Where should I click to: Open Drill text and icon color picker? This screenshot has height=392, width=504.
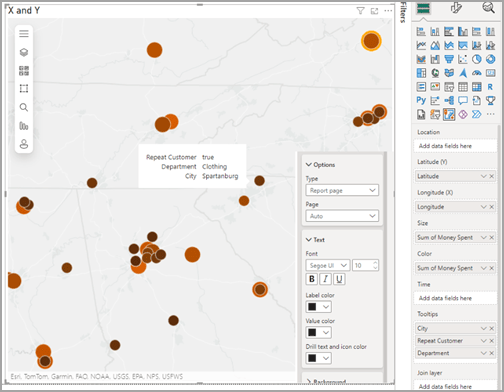pos(318,358)
